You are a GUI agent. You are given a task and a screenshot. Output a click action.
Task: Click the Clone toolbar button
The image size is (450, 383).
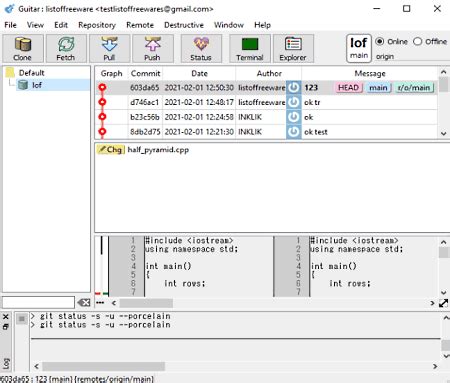point(23,48)
